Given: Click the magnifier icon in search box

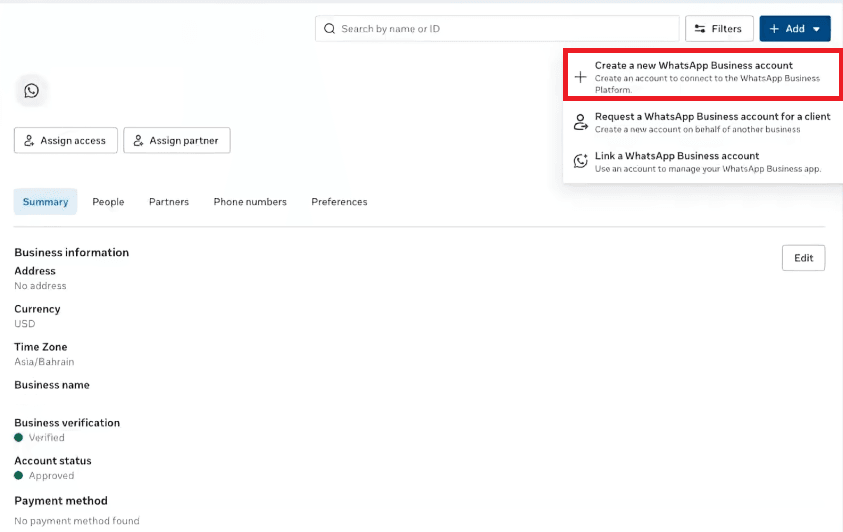Looking at the screenshot, I should 329,28.
